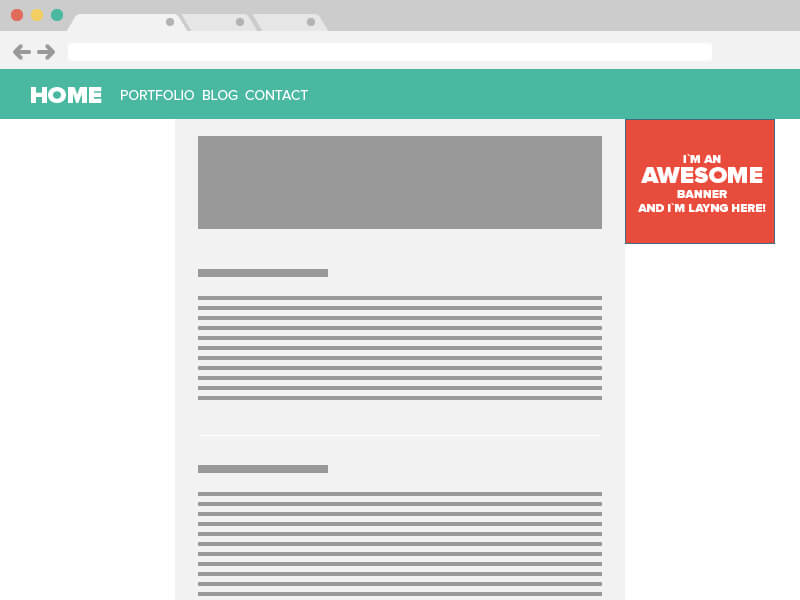Click the green maximize dot
Screen dimensions: 800x600
tap(57, 15)
